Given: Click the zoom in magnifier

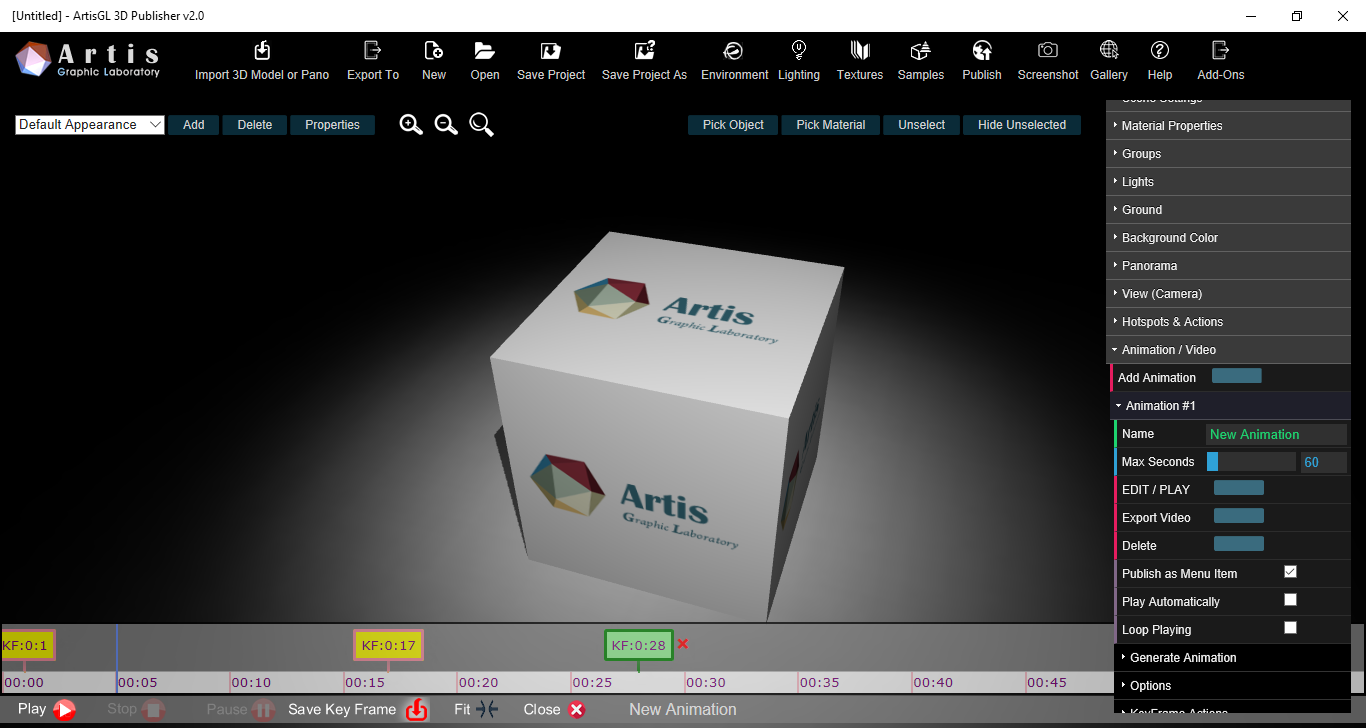Looking at the screenshot, I should [411, 125].
